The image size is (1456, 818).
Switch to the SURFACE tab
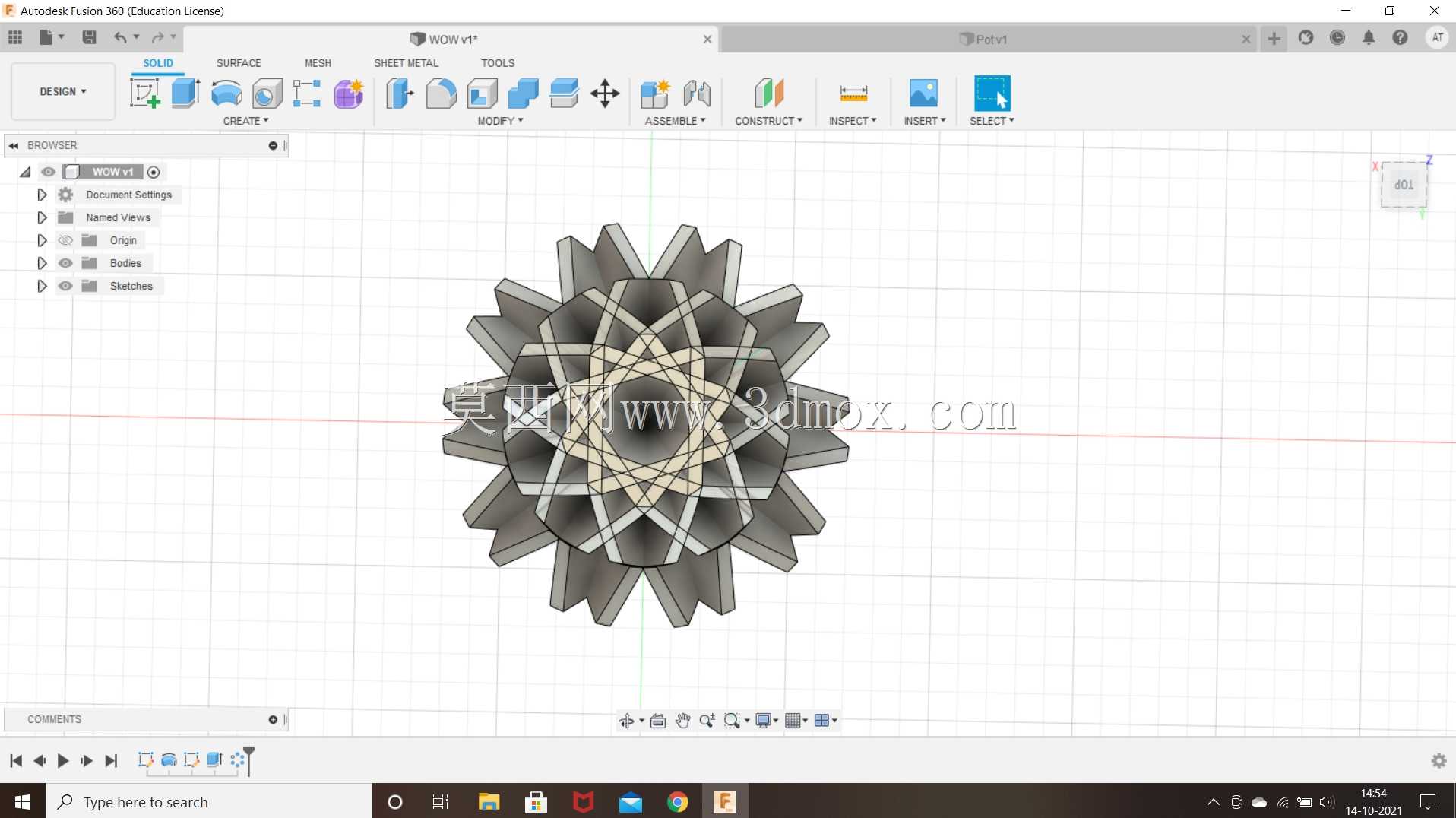(239, 63)
